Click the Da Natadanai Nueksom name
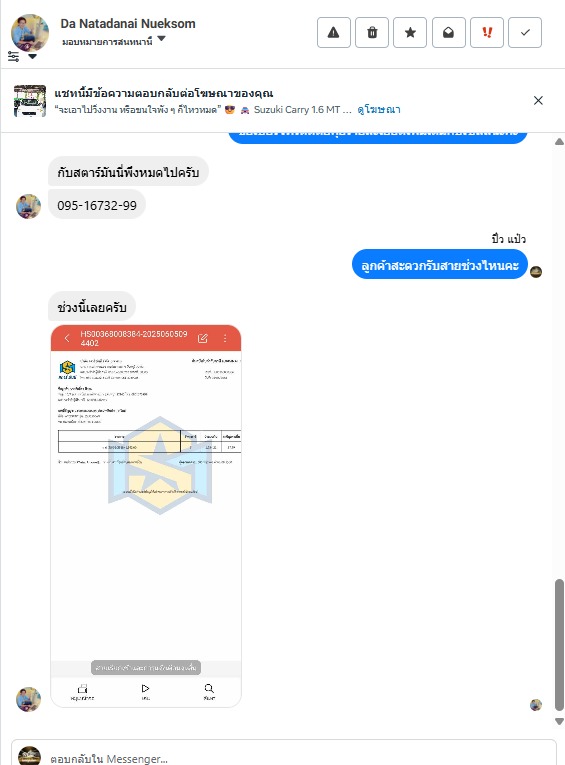 tap(128, 23)
